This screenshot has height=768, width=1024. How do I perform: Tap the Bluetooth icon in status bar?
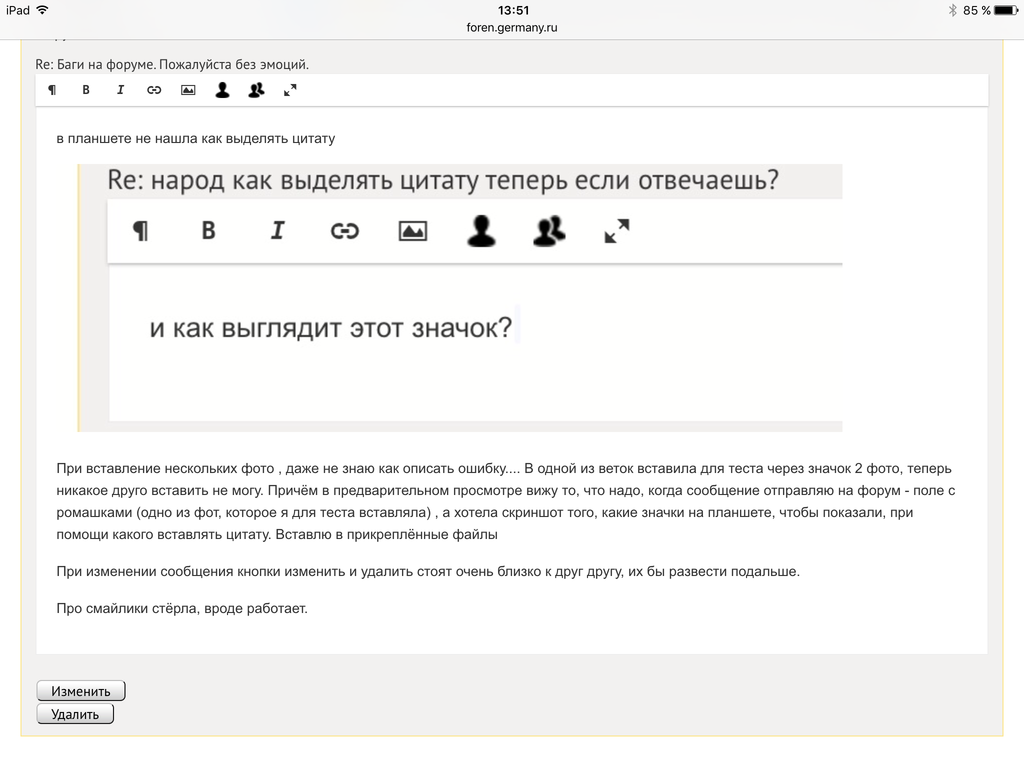click(952, 10)
